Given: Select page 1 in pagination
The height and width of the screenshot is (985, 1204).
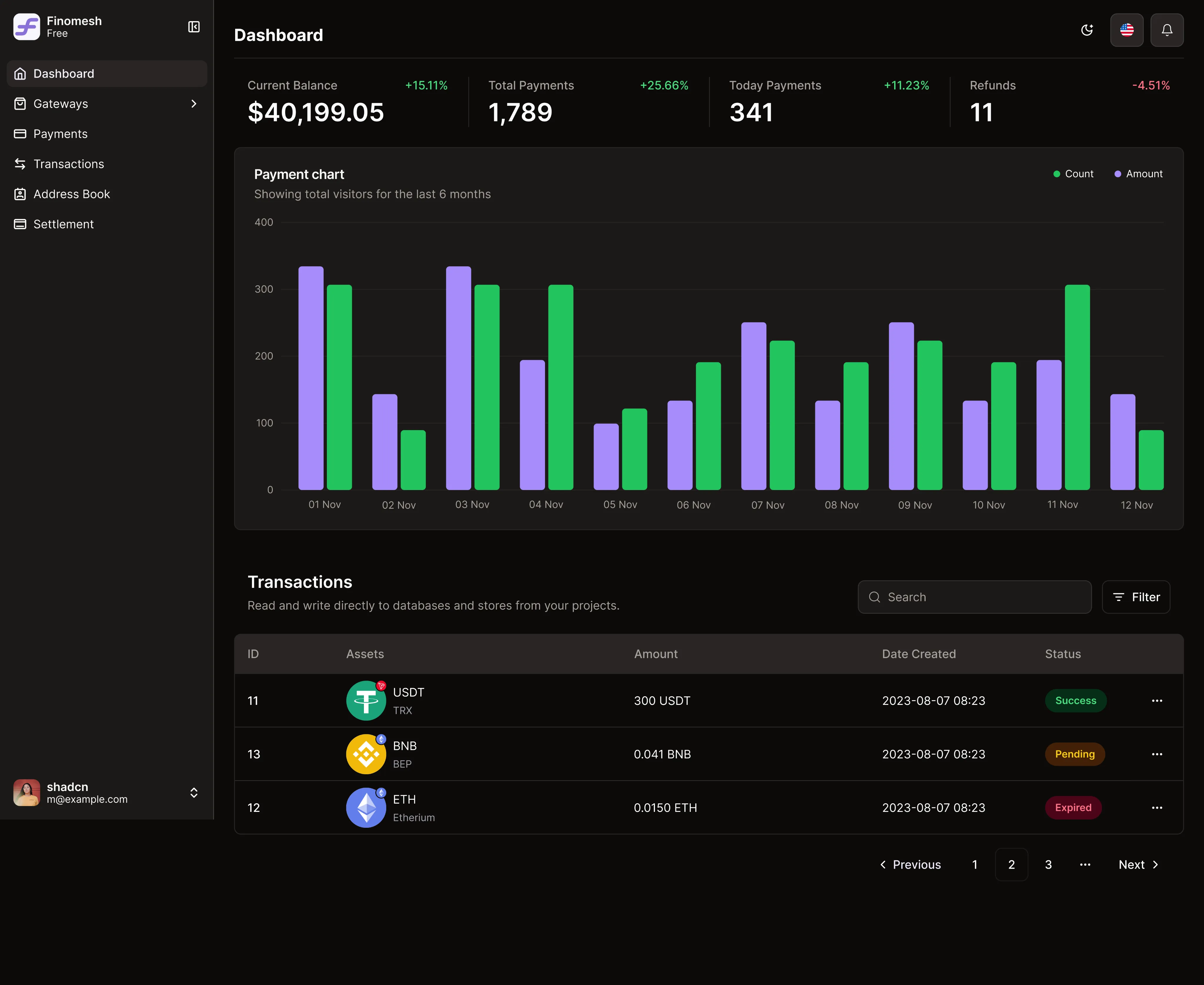Looking at the screenshot, I should 975,865.
